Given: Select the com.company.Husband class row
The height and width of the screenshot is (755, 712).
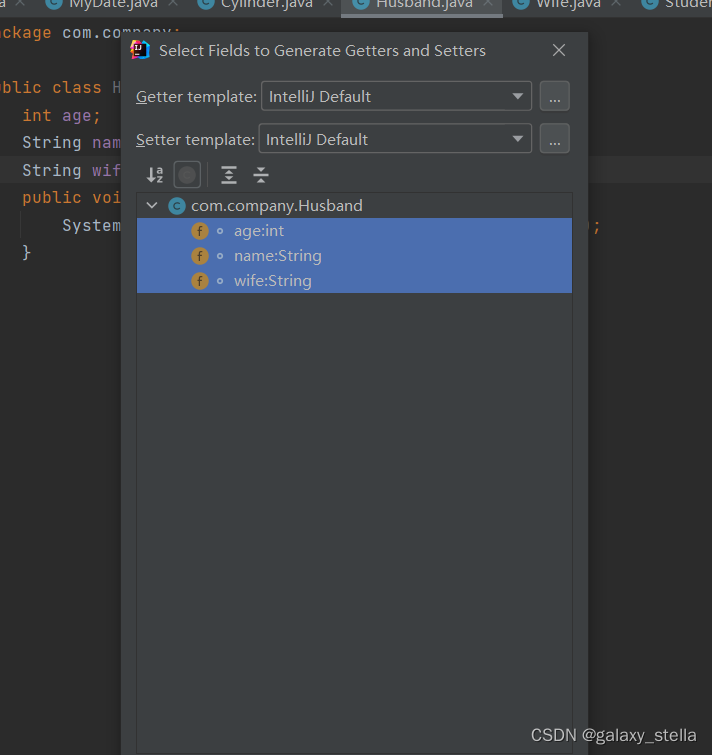Looking at the screenshot, I should (x=354, y=206).
